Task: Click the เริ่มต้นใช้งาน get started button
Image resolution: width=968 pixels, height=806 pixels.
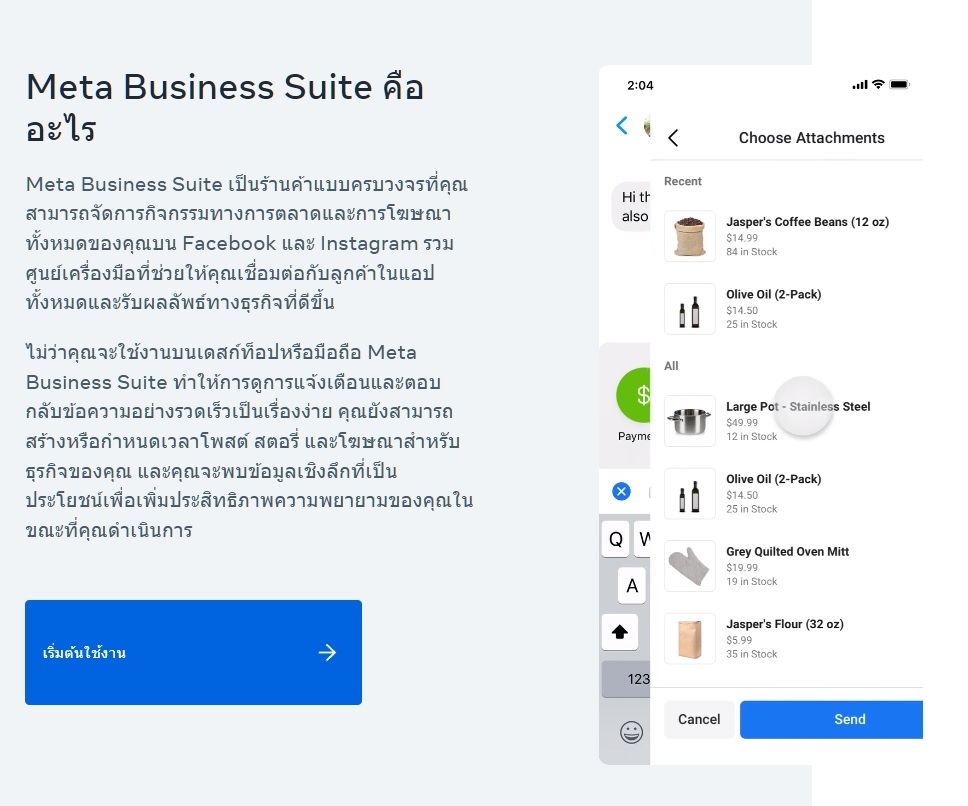Action: [193, 652]
